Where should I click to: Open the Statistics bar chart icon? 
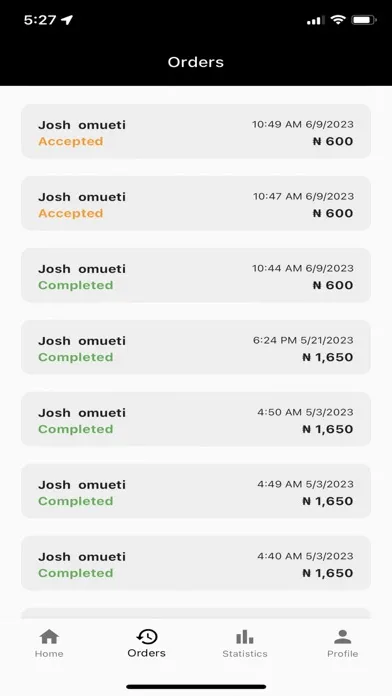(245, 637)
